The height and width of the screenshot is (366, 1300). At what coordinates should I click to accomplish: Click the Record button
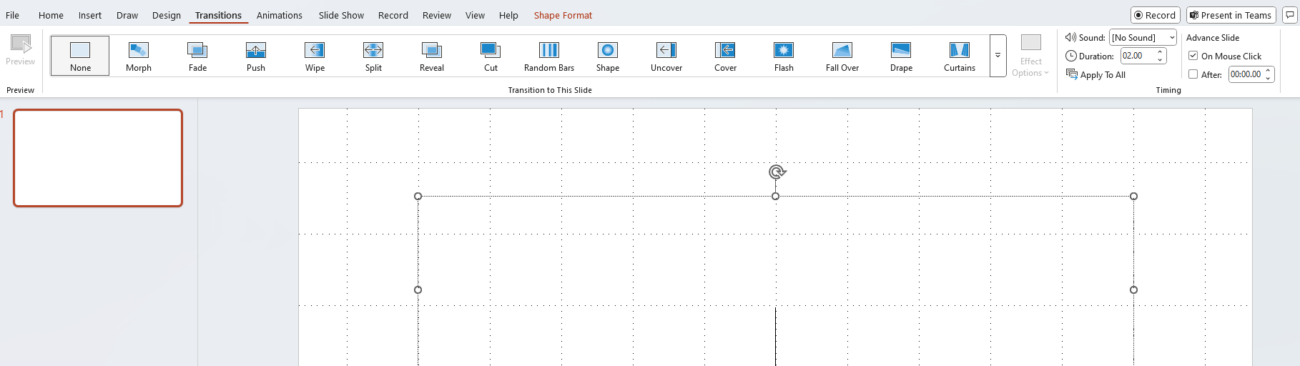1155,15
